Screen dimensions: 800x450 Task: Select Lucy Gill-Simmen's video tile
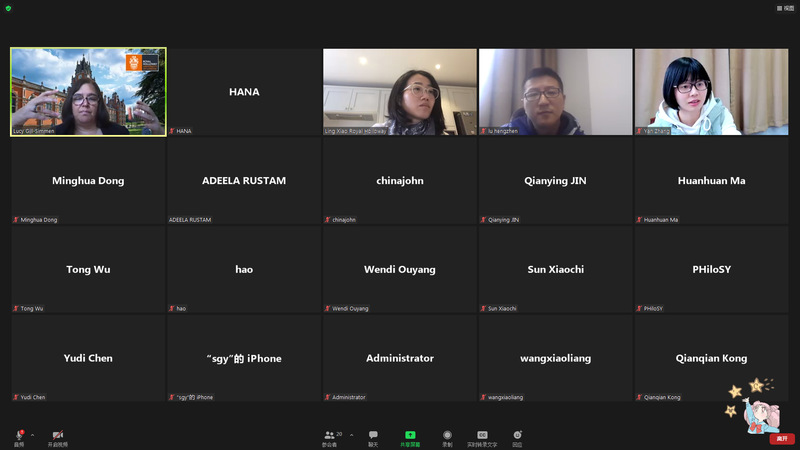coord(88,92)
